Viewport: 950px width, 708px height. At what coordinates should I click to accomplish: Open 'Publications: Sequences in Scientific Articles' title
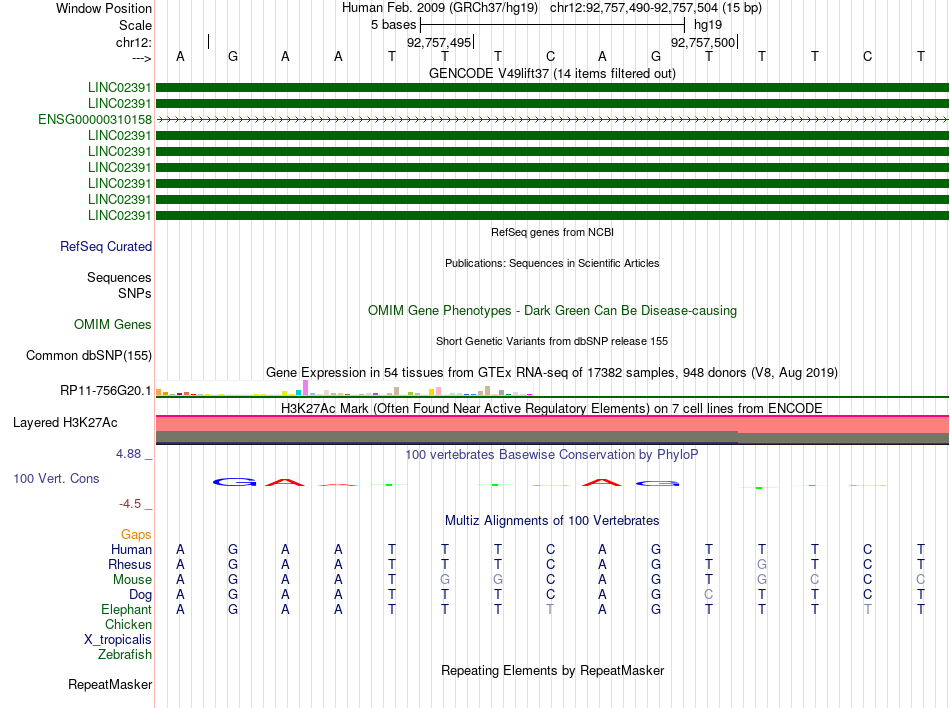(552, 263)
